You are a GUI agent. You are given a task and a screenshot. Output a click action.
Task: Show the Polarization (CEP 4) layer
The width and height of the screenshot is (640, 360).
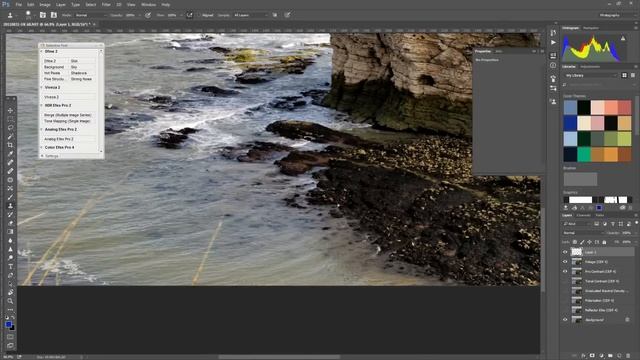(x=565, y=300)
